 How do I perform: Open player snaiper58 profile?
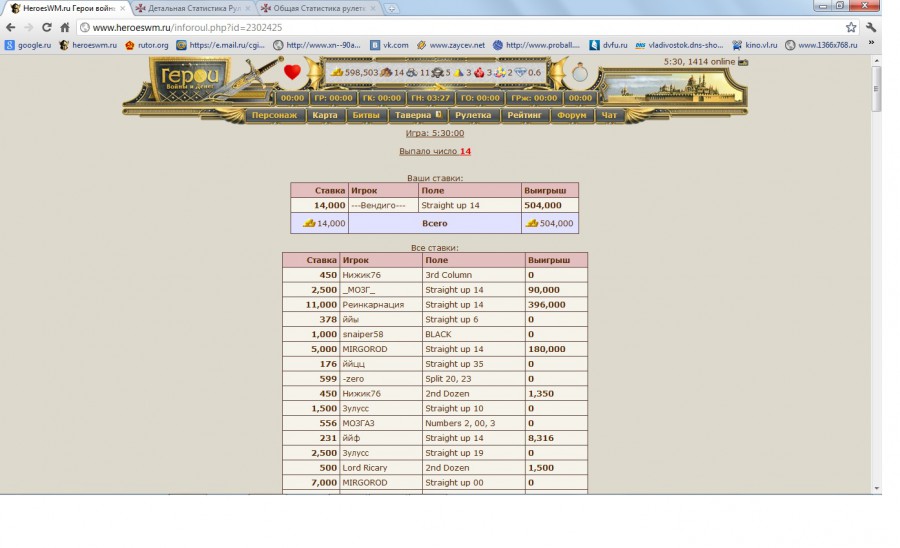pos(363,334)
